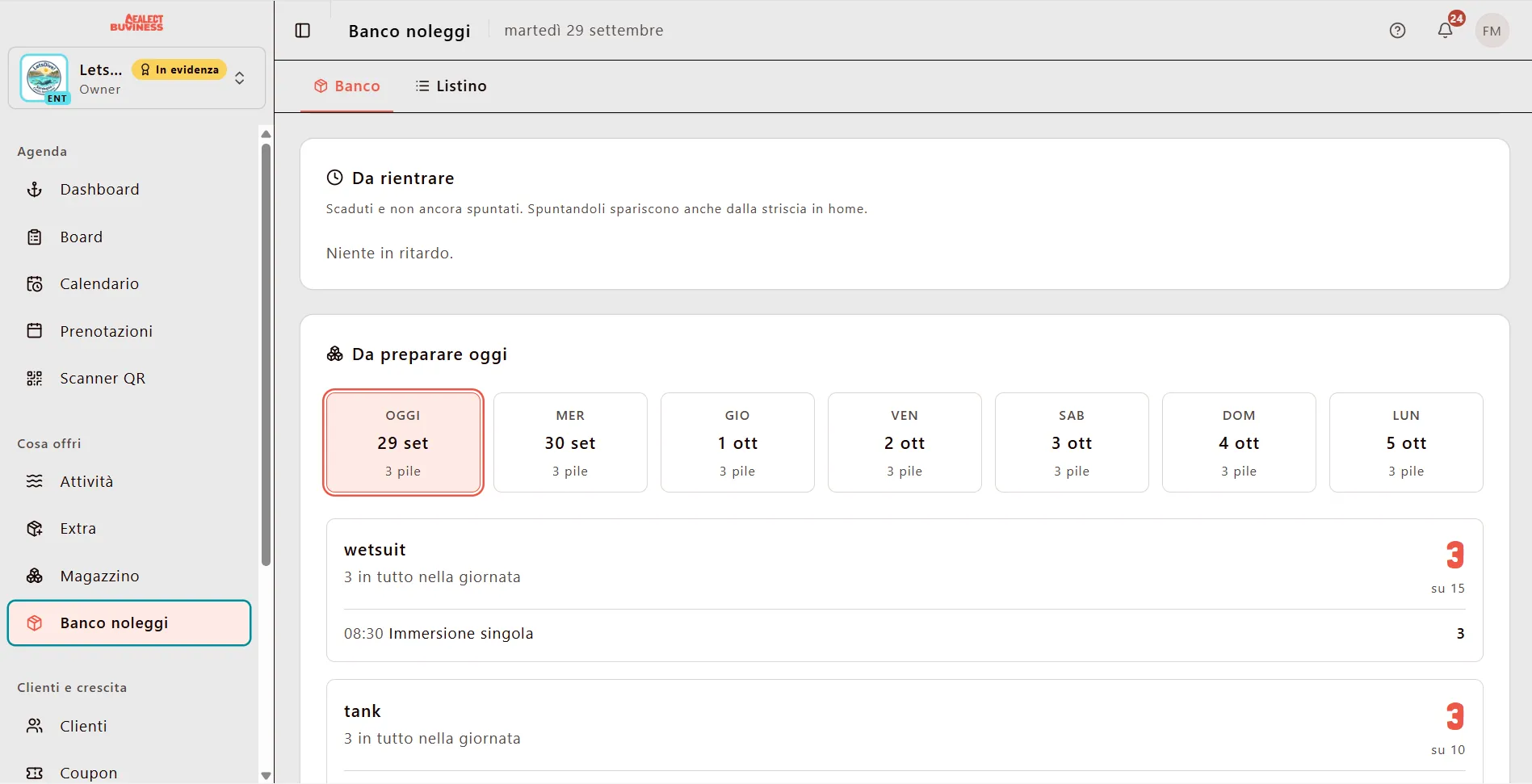The height and width of the screenshot is (784, 1532).
Task: Toggle the sidebar panel icon
Action: point(303,31)
